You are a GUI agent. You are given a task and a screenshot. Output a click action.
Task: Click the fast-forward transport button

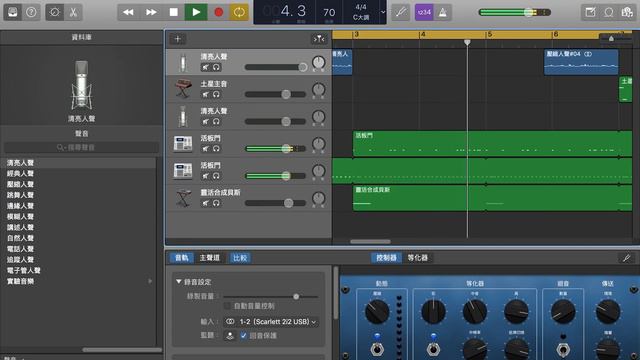tap(151, 12)
